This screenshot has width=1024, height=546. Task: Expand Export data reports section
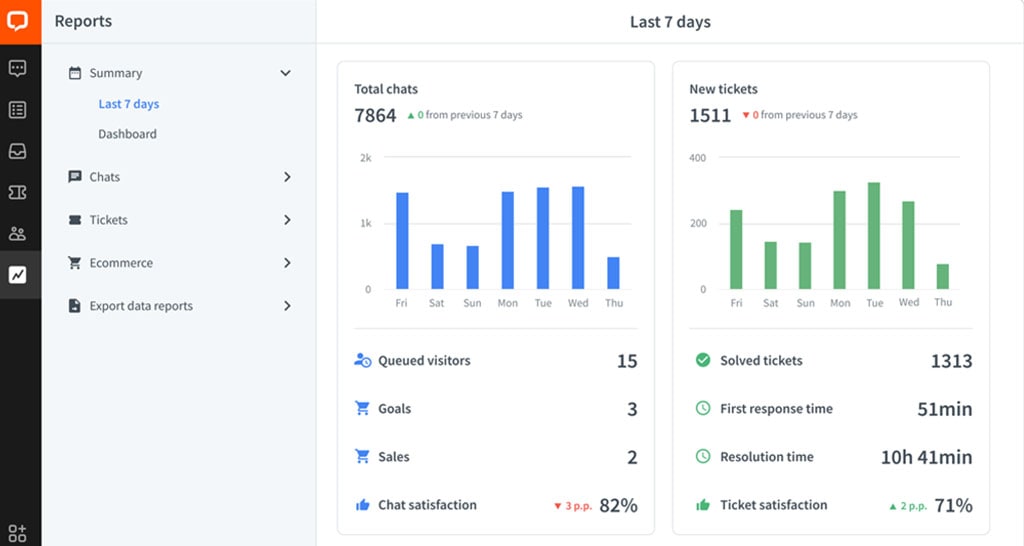pyautogui.click(x=287, y=306)
